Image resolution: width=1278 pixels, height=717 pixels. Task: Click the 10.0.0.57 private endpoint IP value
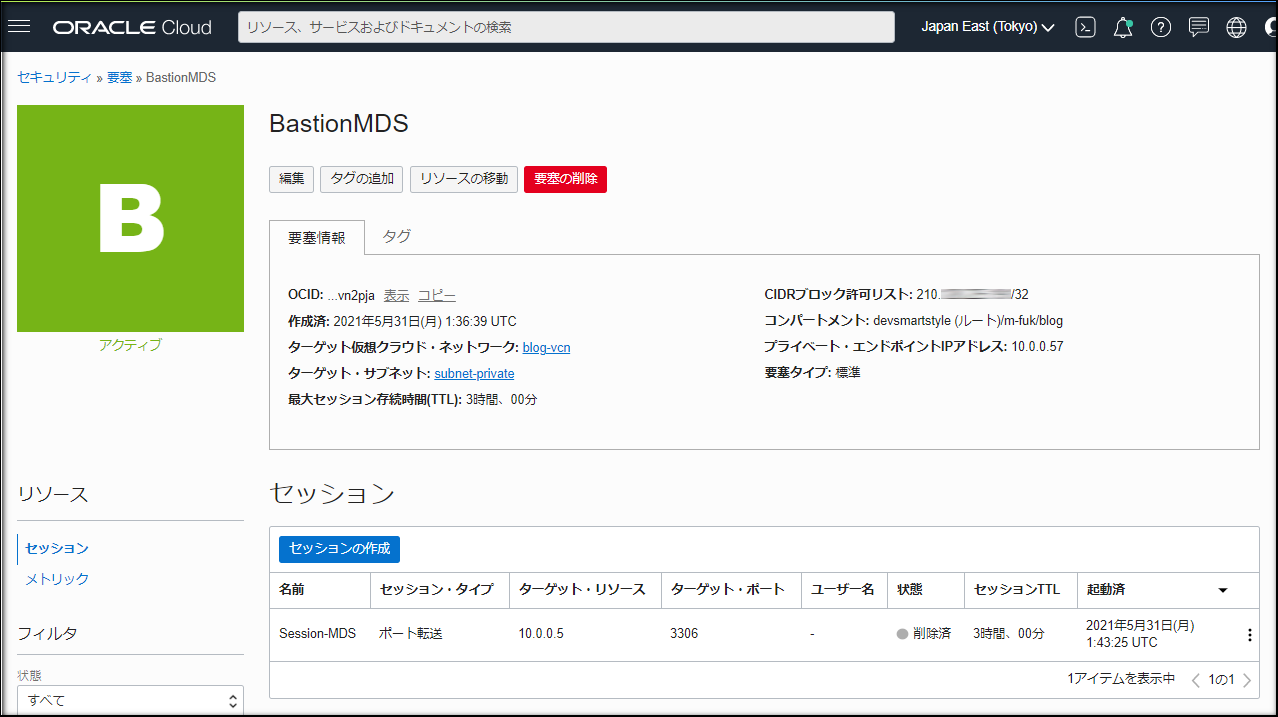[x=1035, y=347]
